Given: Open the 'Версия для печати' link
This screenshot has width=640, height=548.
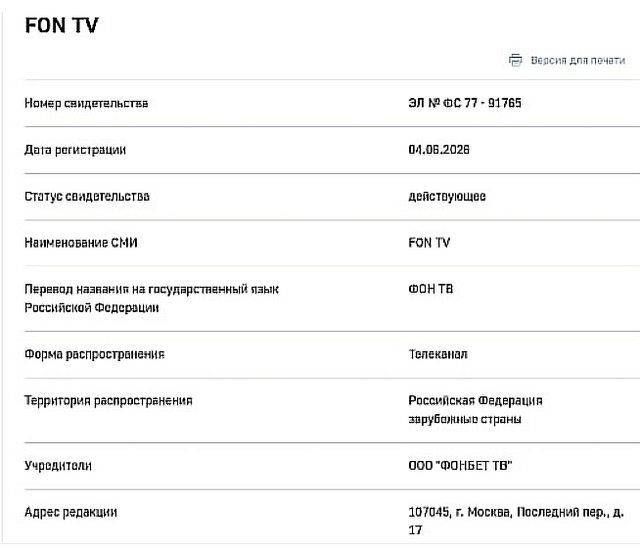Looking at the screenshot, I should point(578,61).
